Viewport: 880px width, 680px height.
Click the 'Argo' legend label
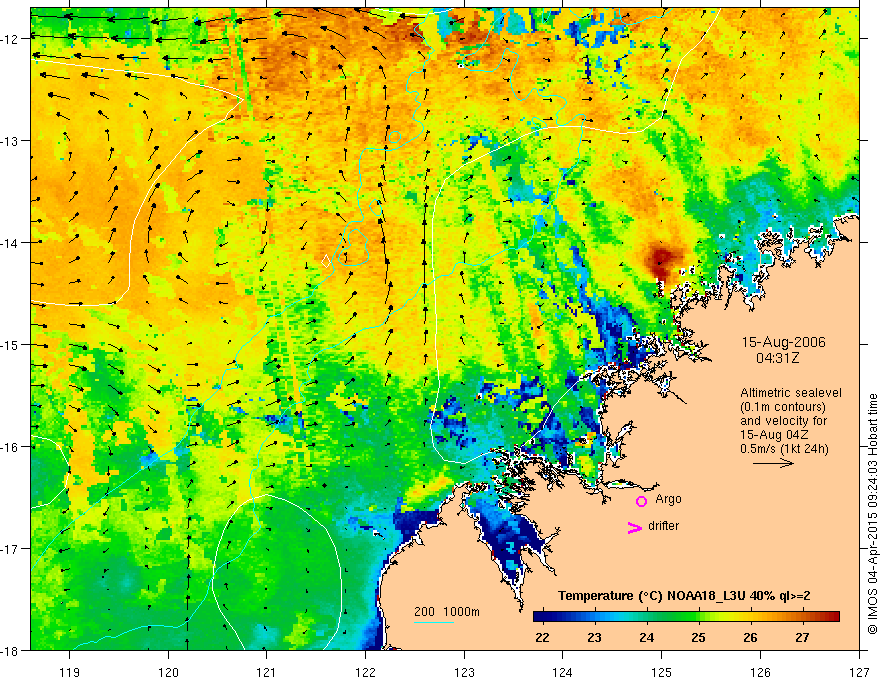[668, 499]
